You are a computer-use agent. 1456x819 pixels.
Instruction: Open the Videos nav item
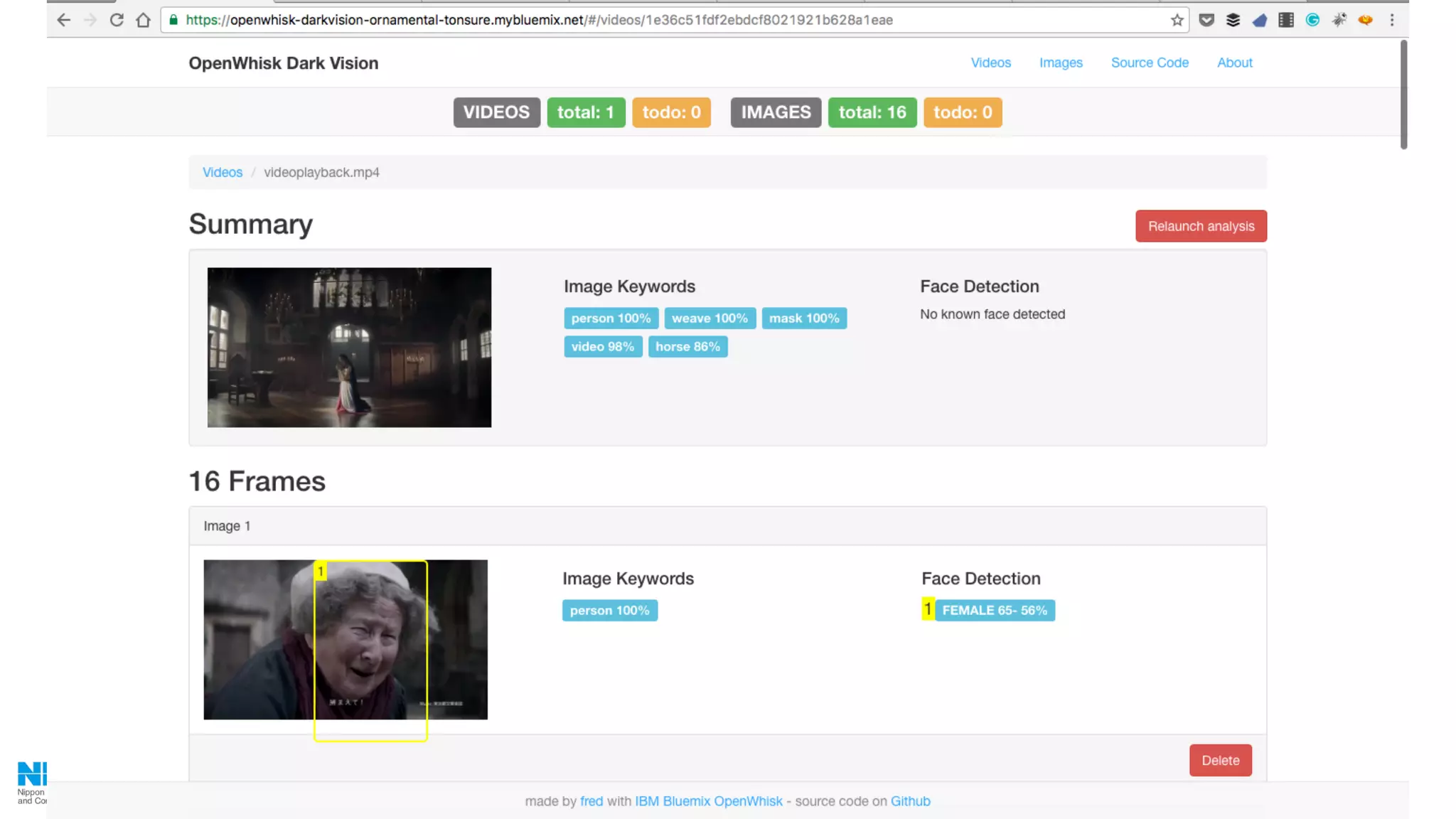[990, 63]
